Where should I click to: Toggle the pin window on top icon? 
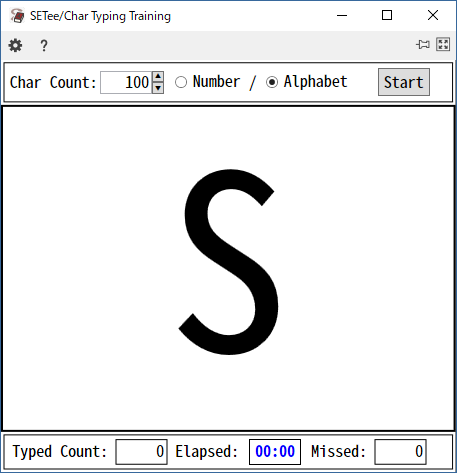[423, 44]
